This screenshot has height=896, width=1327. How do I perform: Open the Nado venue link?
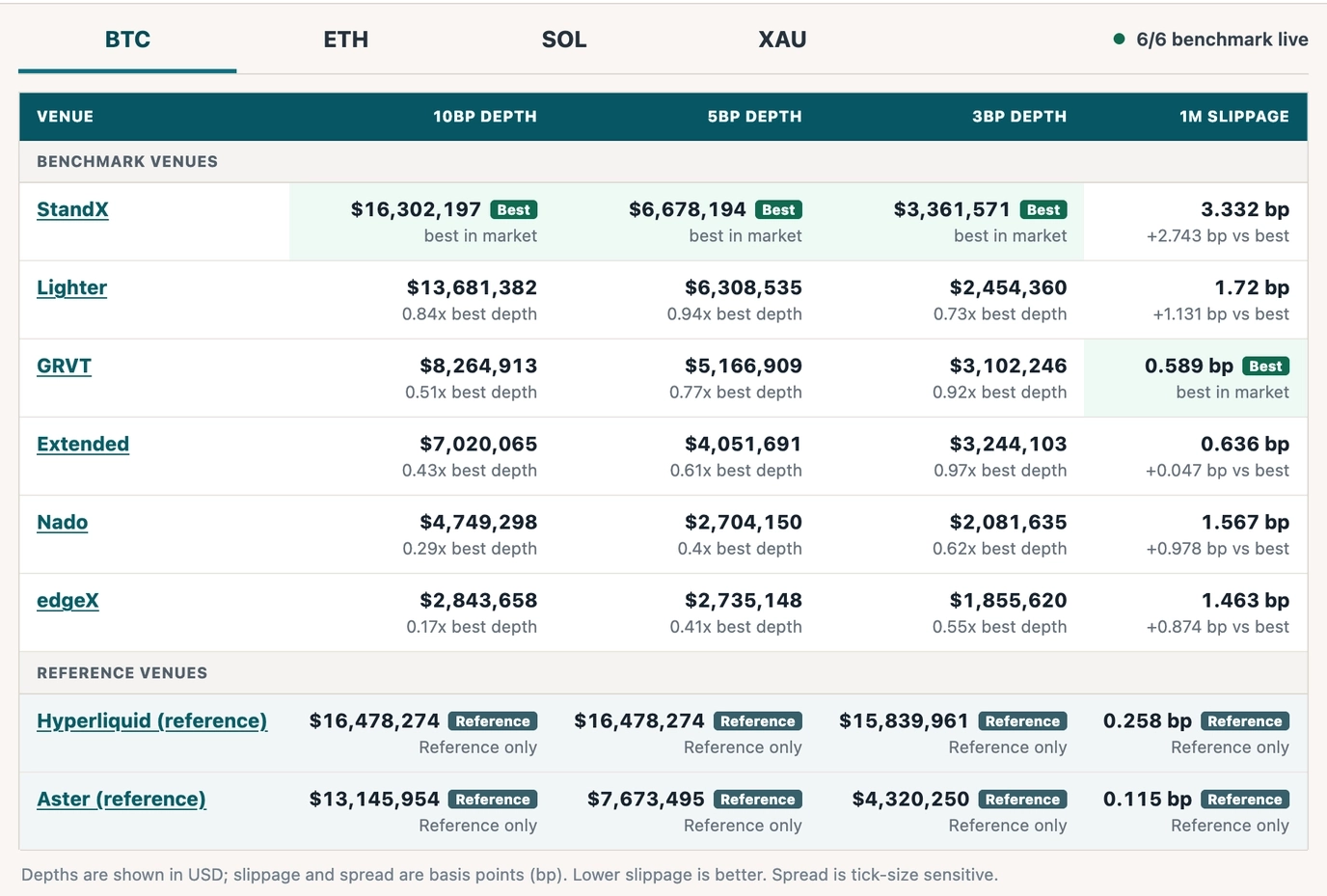(62, 522)
